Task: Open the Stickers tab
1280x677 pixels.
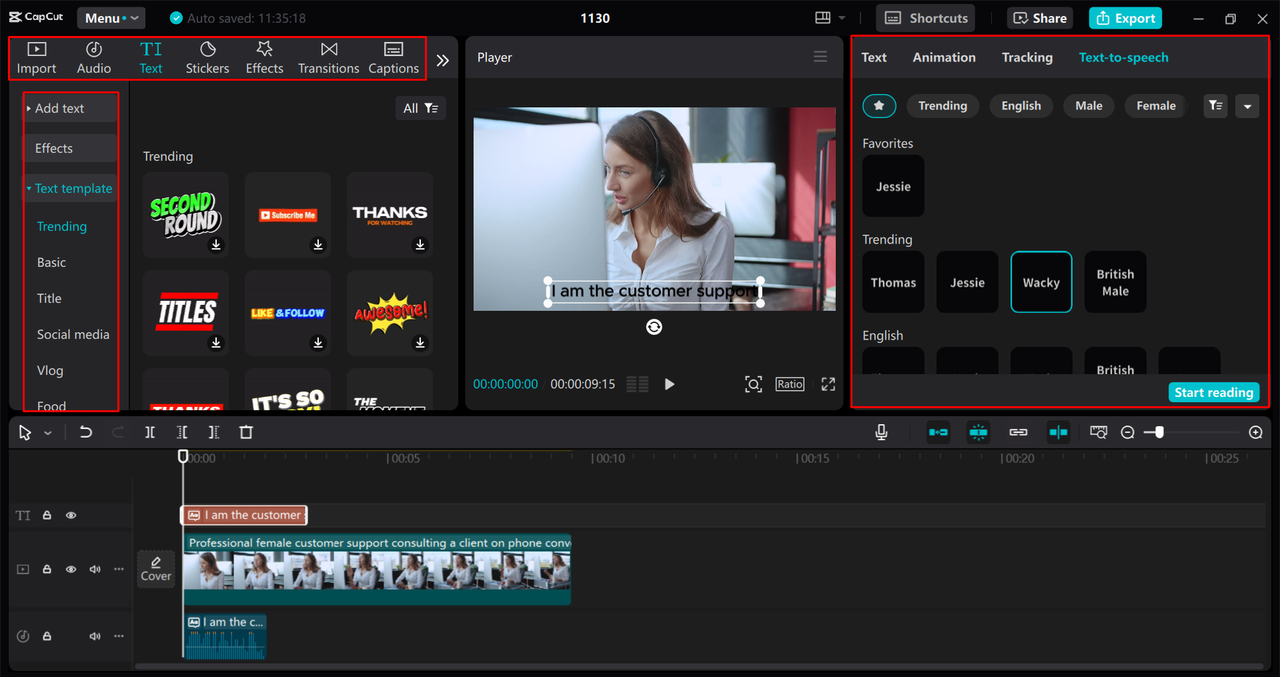Action: click(207, 58)
